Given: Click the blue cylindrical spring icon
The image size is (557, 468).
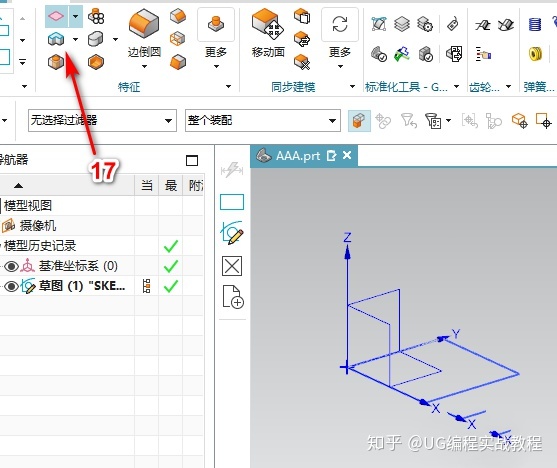Looking at the screenshot, I should pyautogui.click(x=535, y=24).
